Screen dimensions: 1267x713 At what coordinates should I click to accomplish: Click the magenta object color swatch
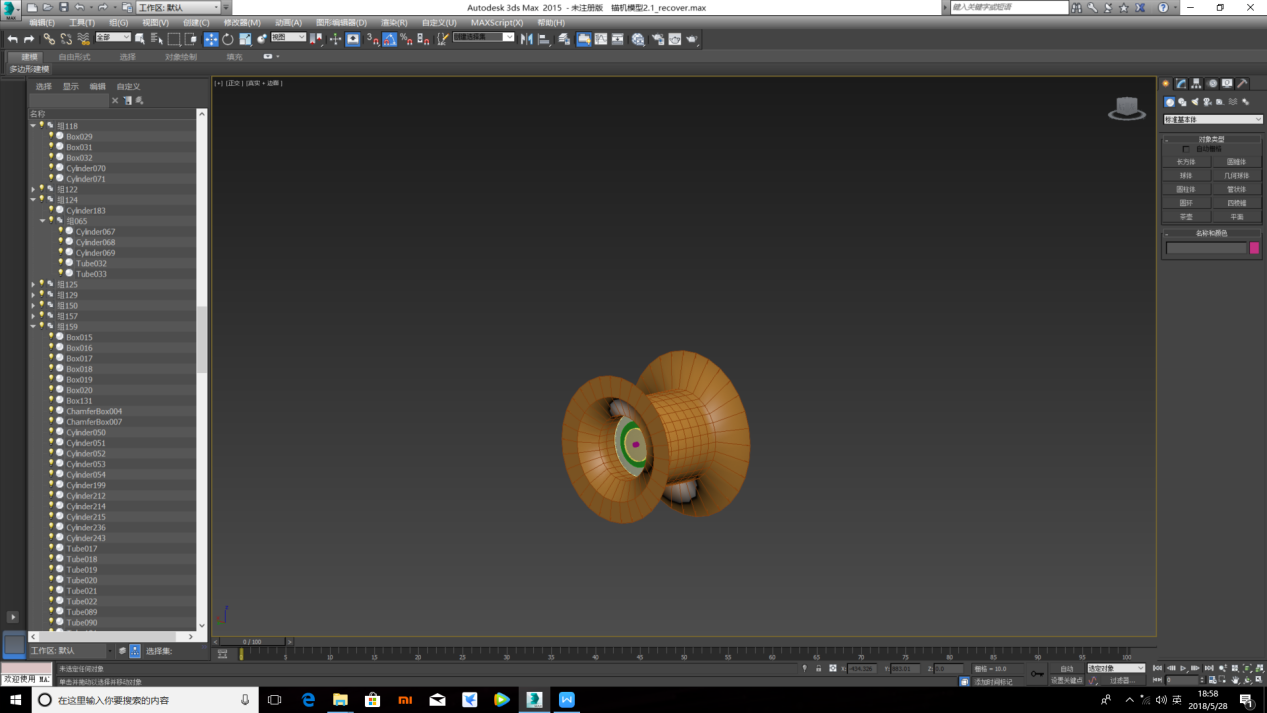pyautogui.click(x=1254, y=248)
